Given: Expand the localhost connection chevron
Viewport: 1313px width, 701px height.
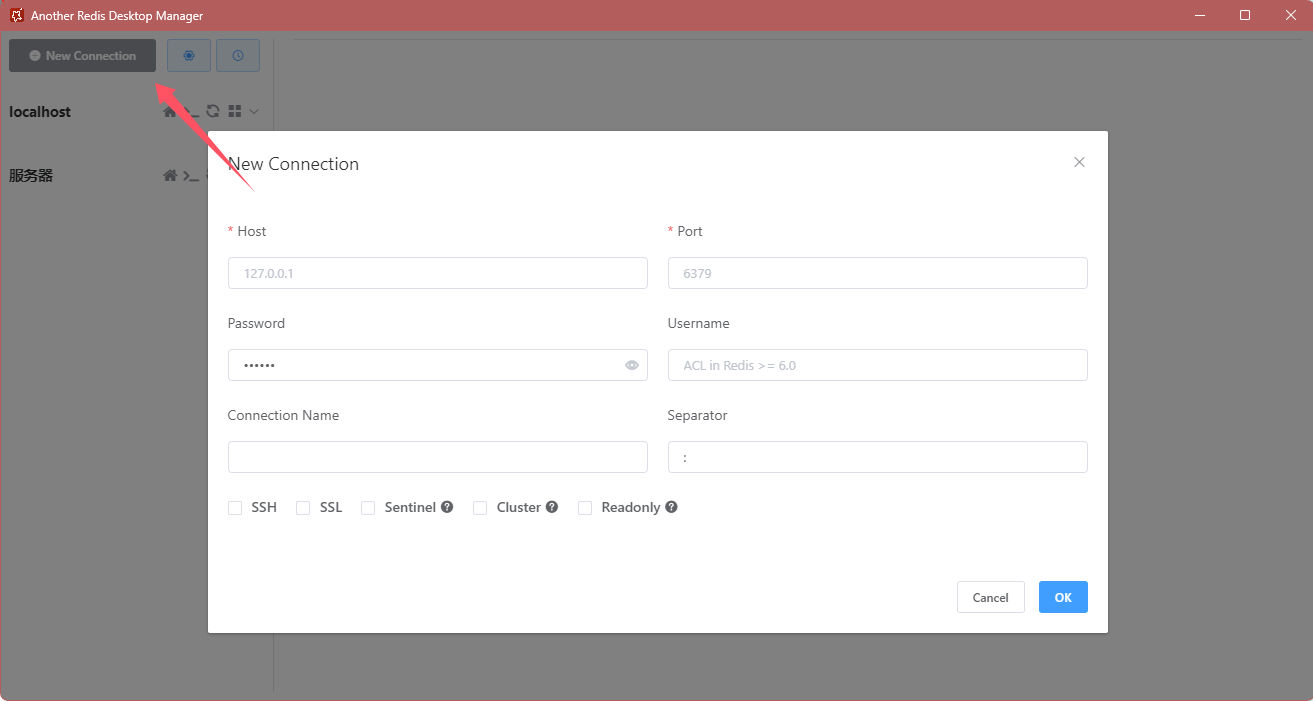Looking at the screenshot, I should (x=254, y=111).
